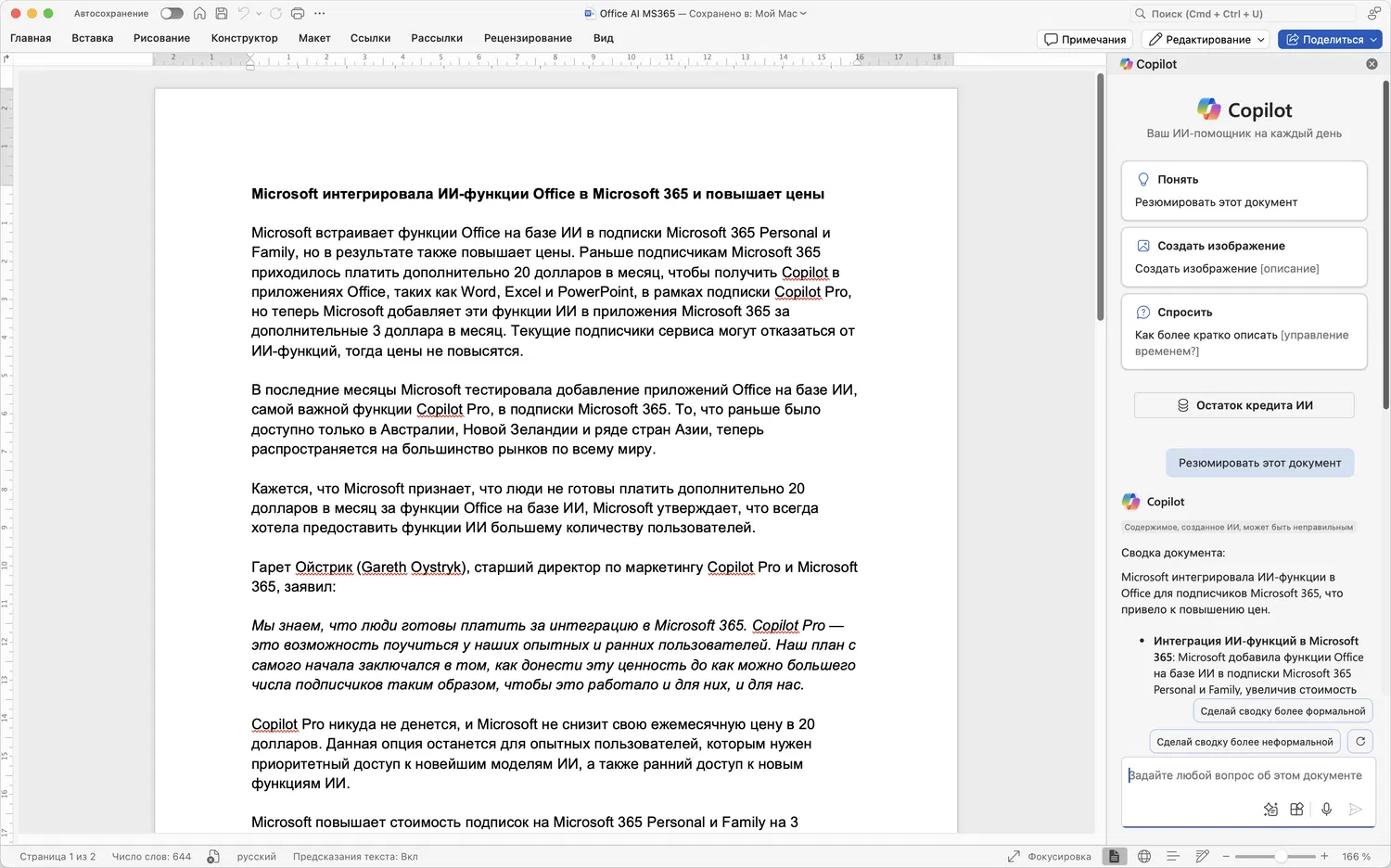
Task: Click the Copilot logo in pane header
Action: [x=1126, y=64]
